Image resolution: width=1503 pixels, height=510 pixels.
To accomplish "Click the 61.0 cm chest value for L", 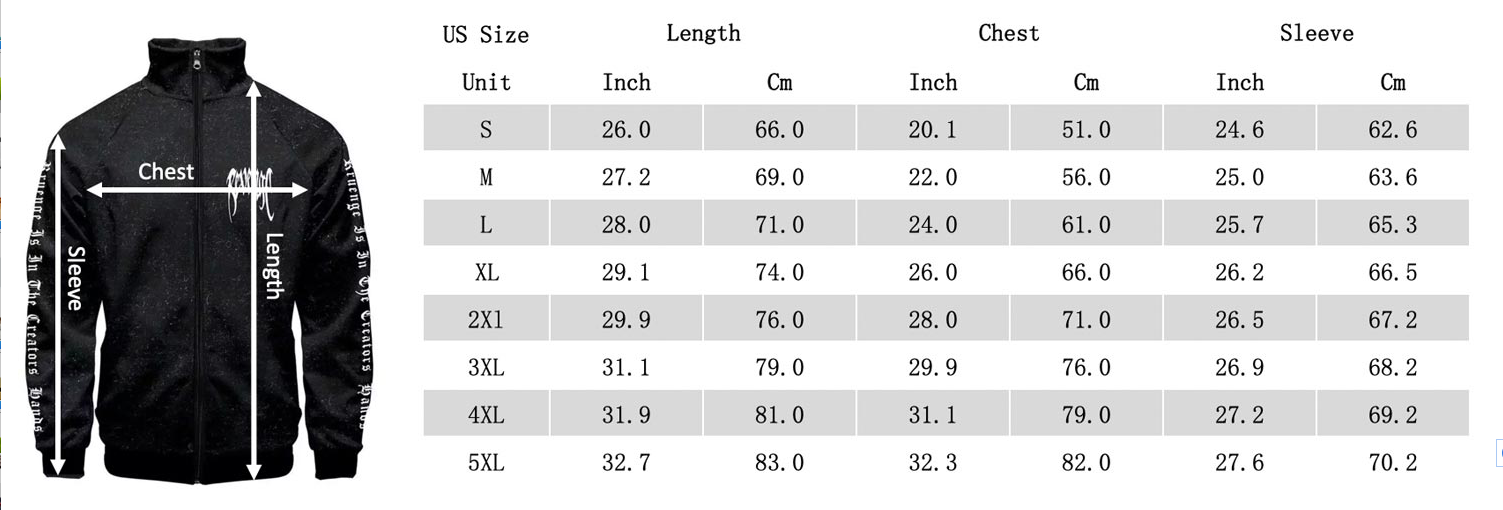I will (1086, 225).
